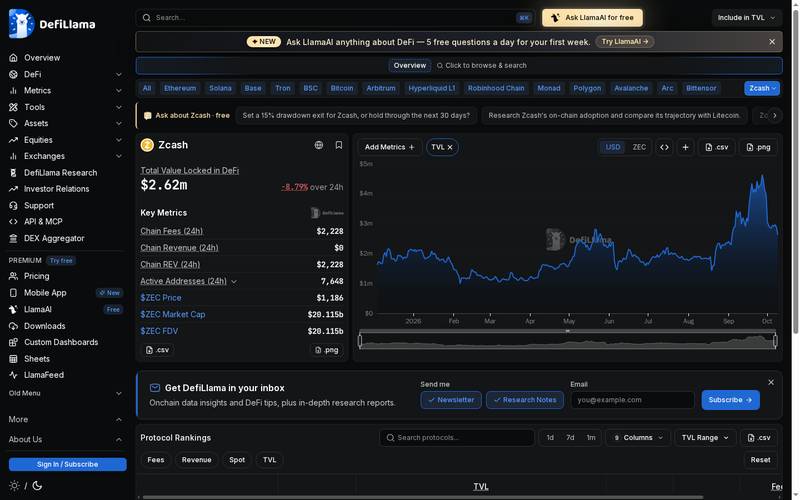Image resolution: width=800 pixels, height=500 pixels.
Task: Click the Subscribe button
Action: tap(730, 400)
